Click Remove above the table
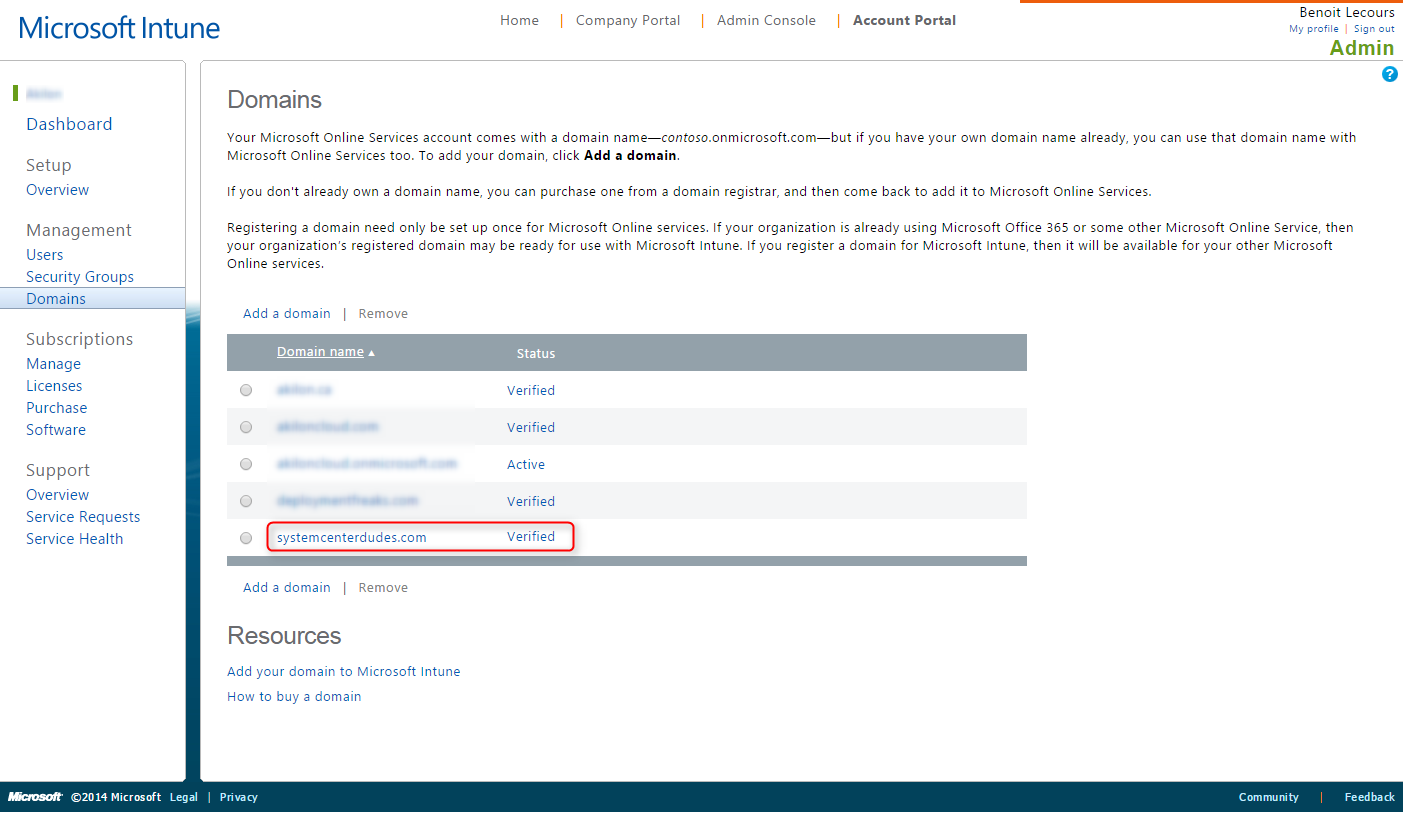Screen dimensions: 1403x813 click(x=383, y=314)
